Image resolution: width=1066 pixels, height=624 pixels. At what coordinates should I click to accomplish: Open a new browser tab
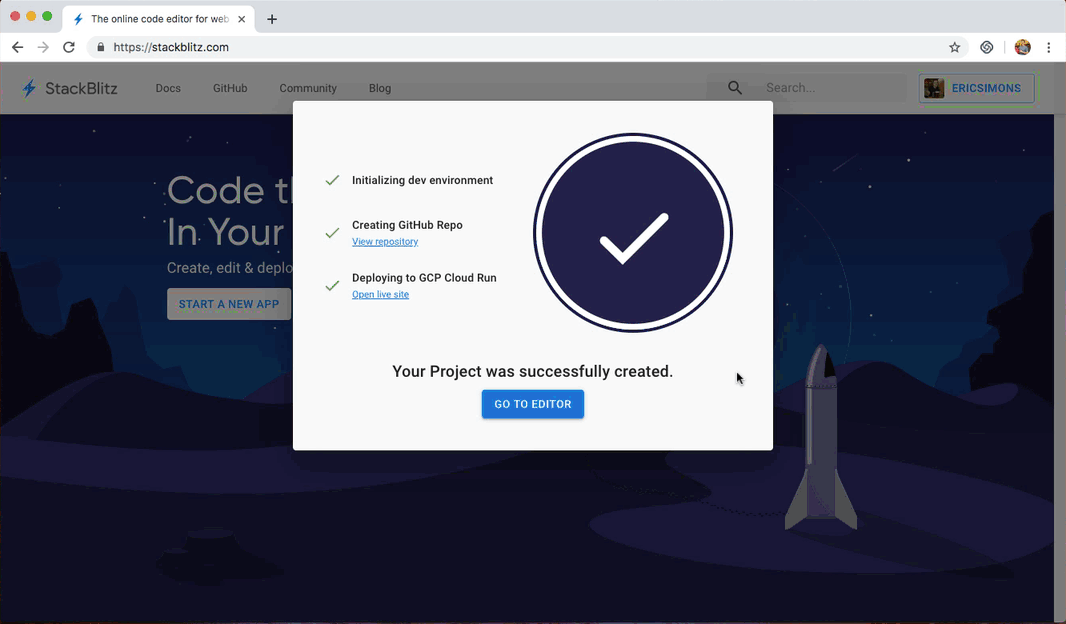(272, 19)
